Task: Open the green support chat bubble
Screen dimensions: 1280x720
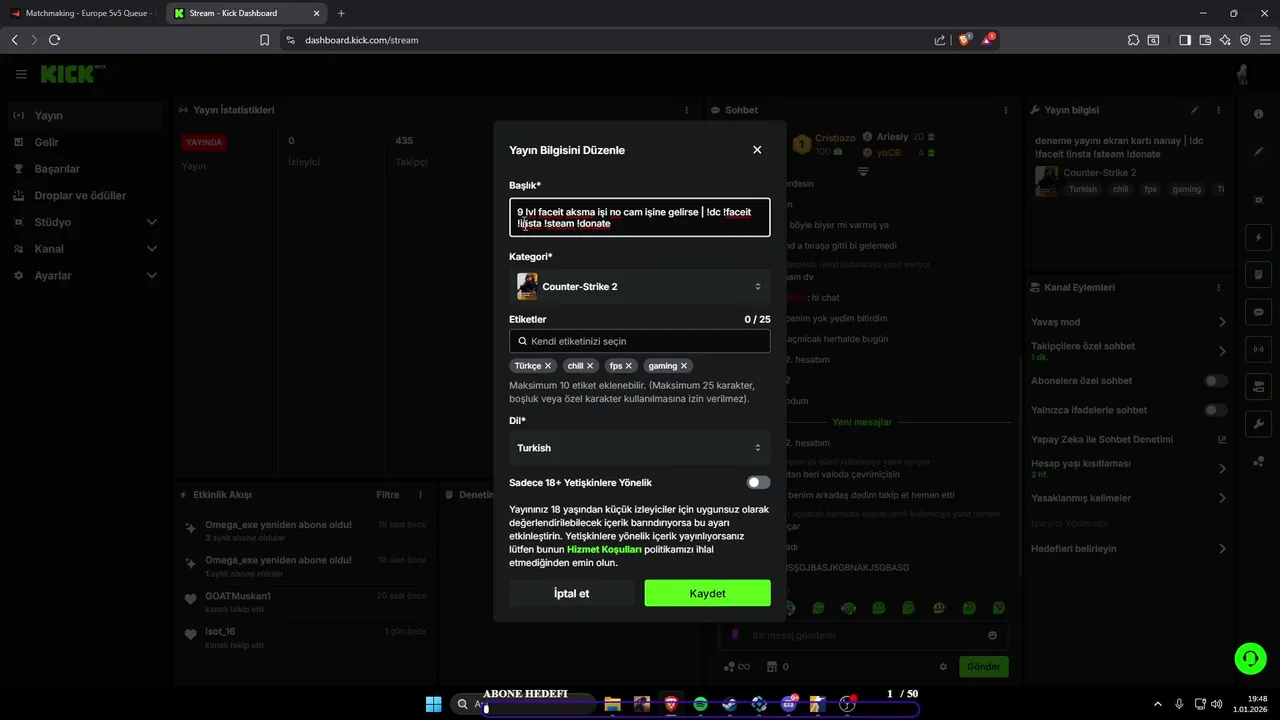Action: pyautogui.click(x=1250, y=657)
